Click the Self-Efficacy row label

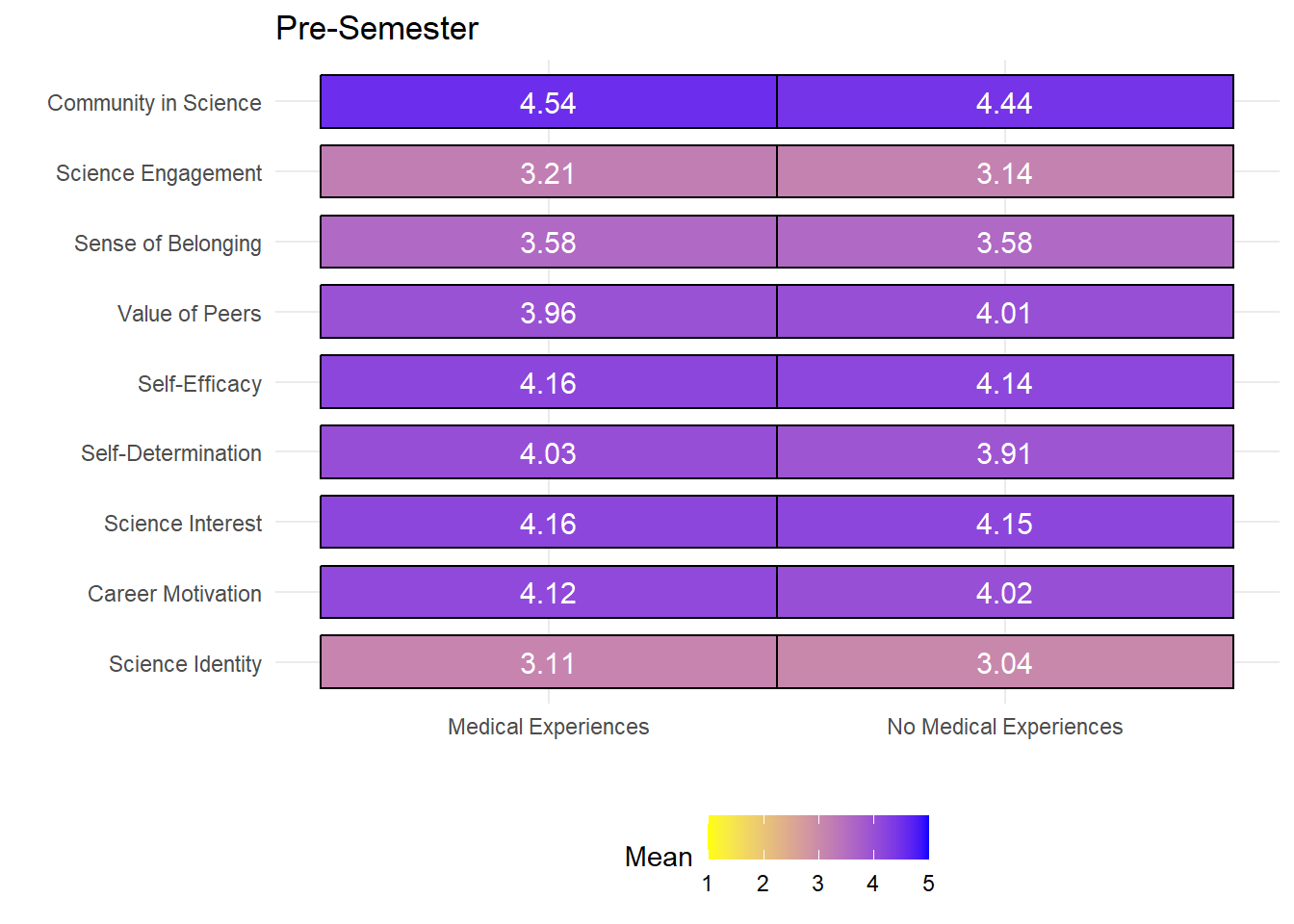[199, 384]
